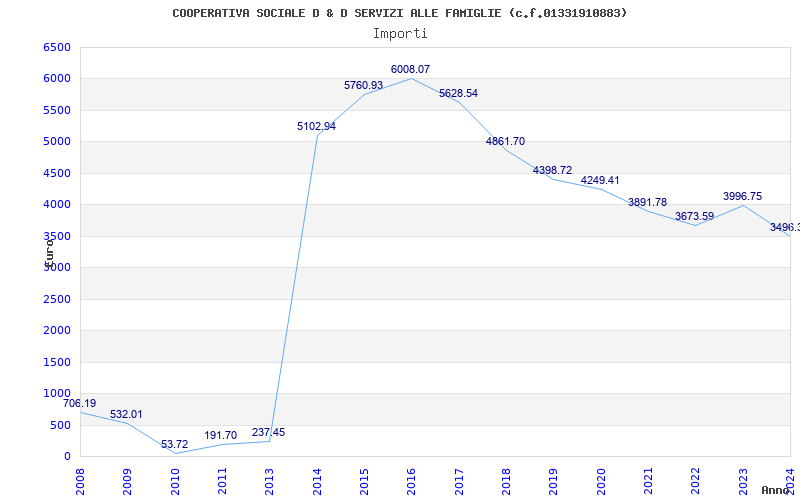800x500 pixels.
Task: Select the 5102.94 data label
Action: point(316,127)
